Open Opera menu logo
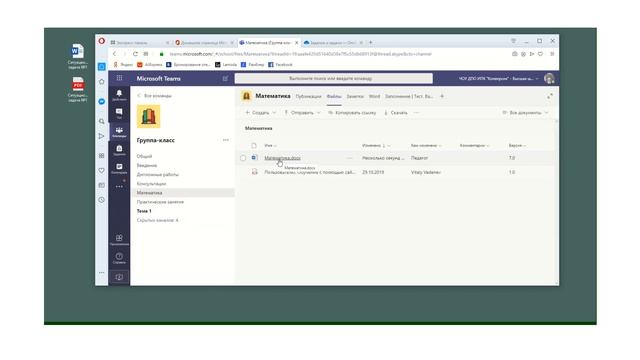 101,41
